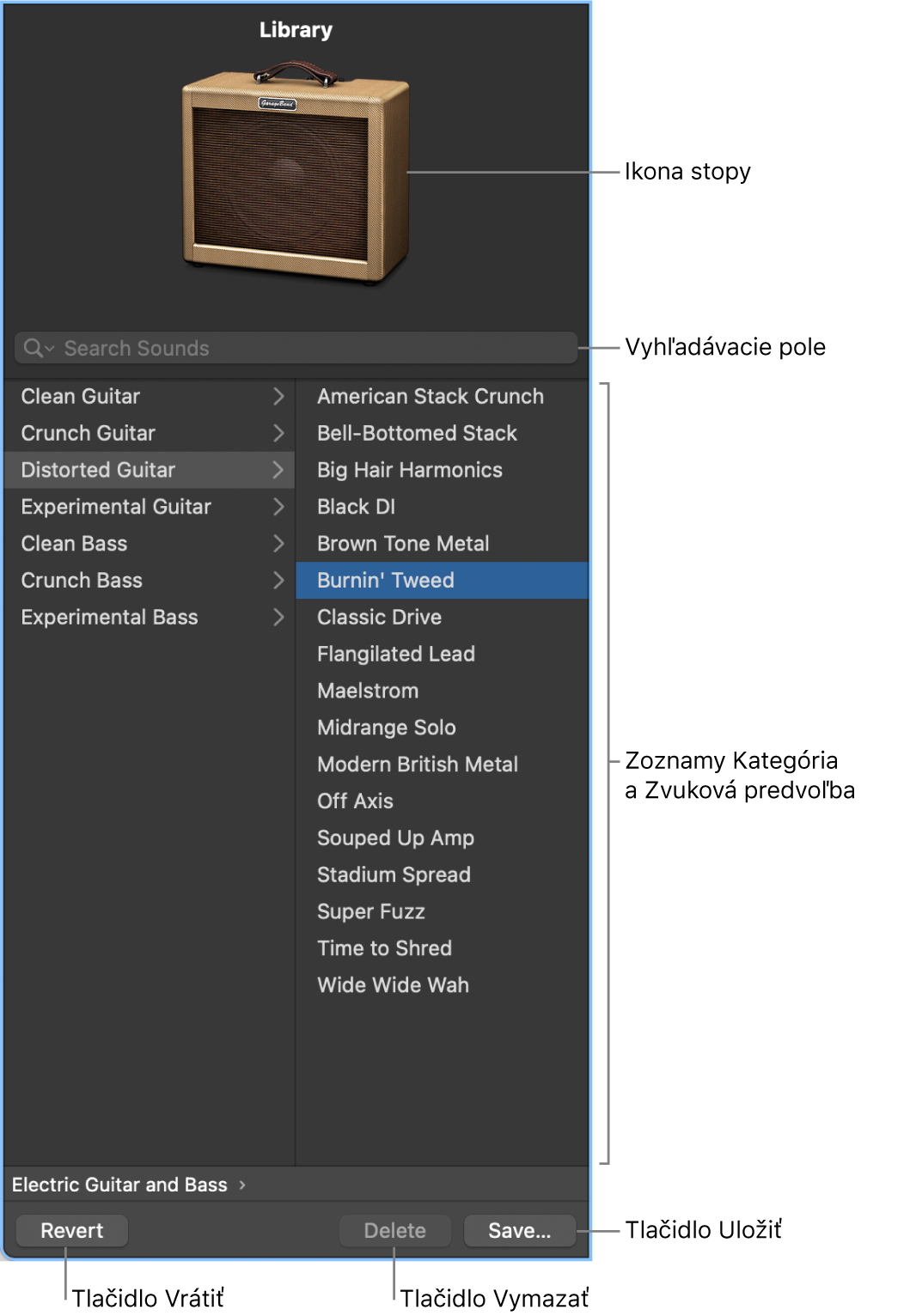Select the Brown Tone Metal patch

(402, 544)
